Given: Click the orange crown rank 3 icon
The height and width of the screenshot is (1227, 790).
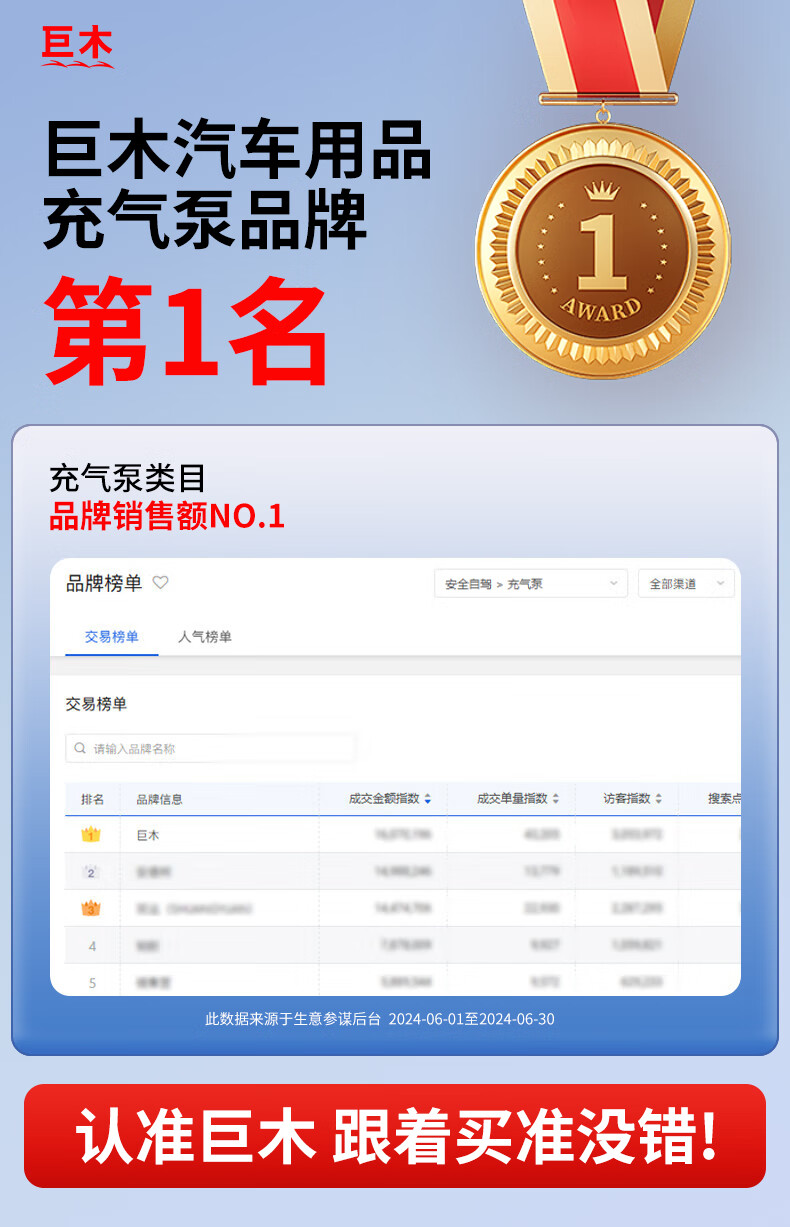Looking at the screenshot, I should tap(91, 908).
